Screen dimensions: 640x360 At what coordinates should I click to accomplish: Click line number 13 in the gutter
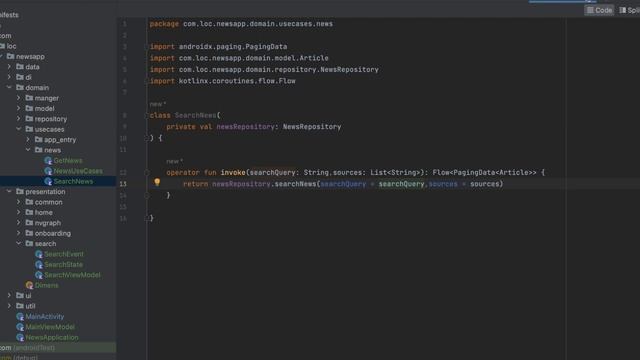tap(123, 184)
